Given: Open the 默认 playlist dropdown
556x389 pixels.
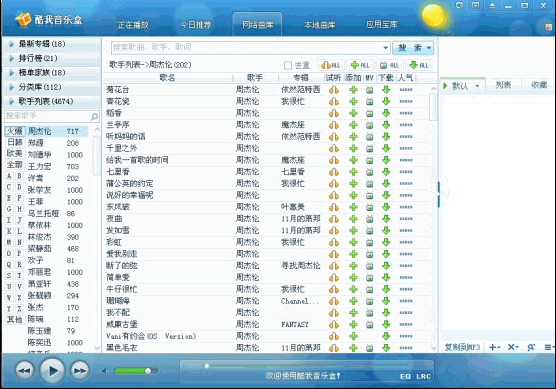Looking at the screenshot, I should [x=477, y=86].
